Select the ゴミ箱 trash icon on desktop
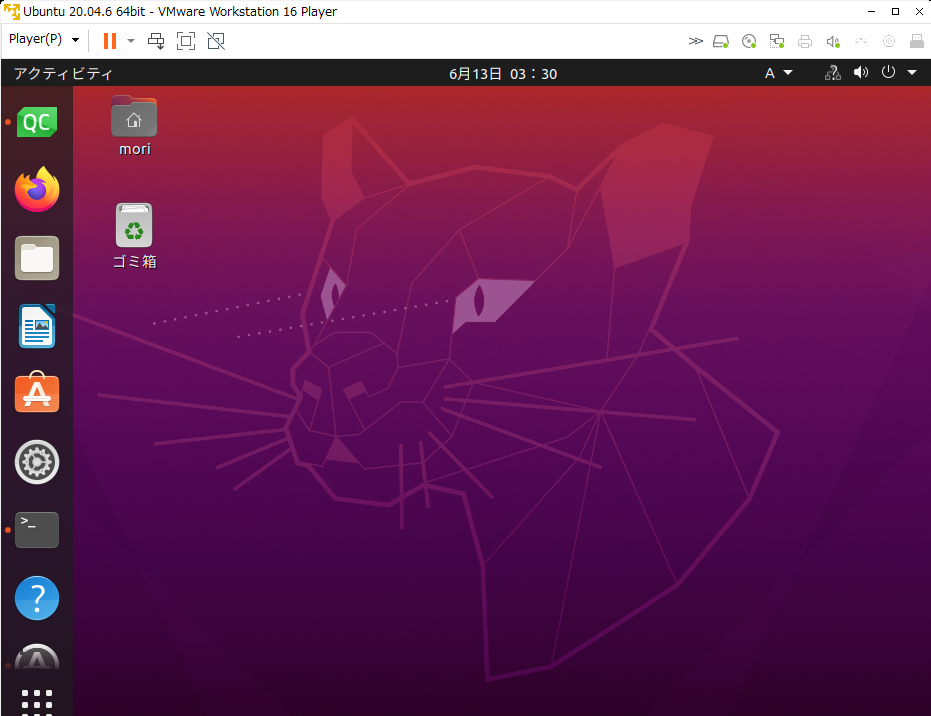This screenshot has height=716, width=931. (x=134, y=236)
